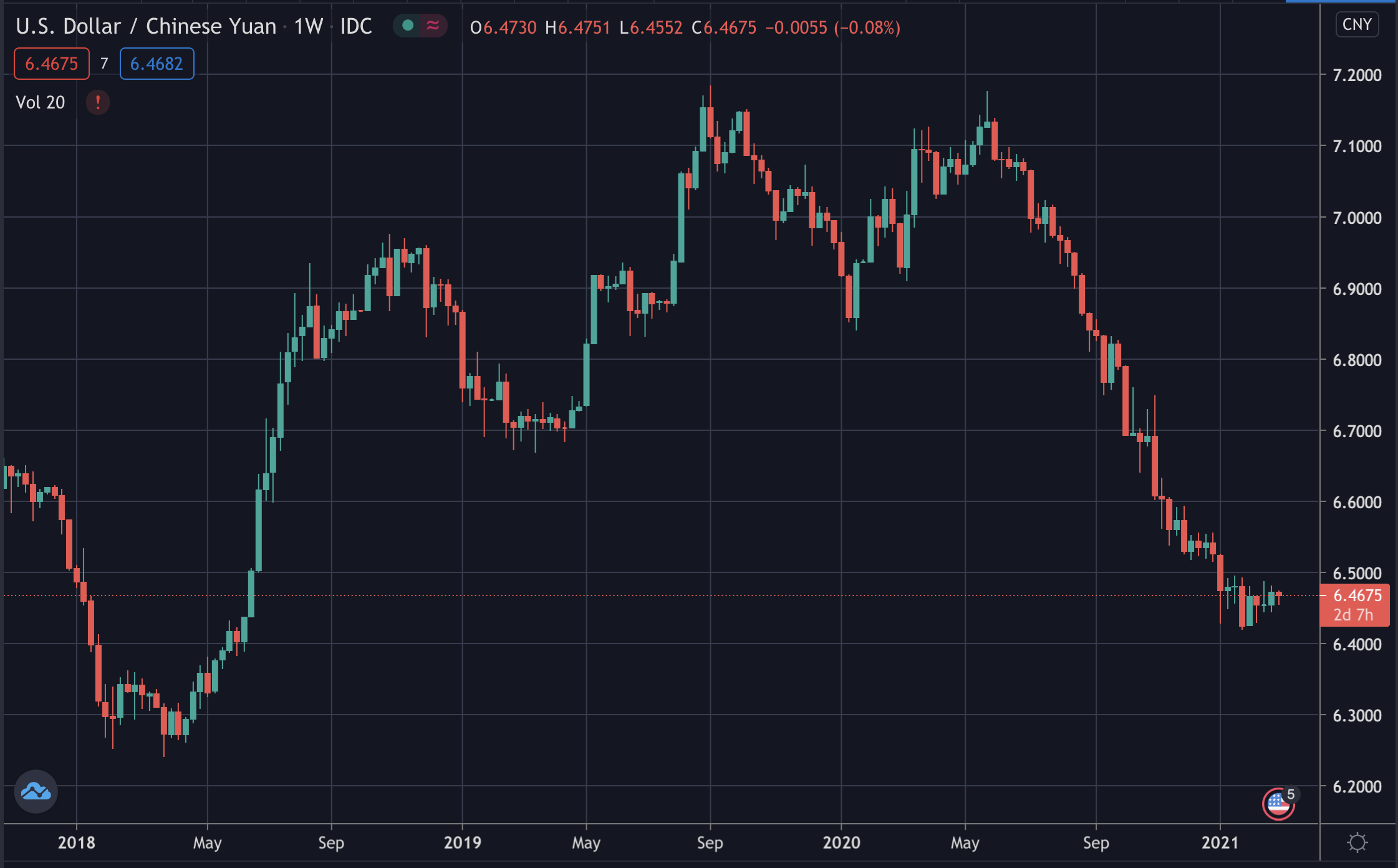Select the Vol 20 indicator label
The image size is (1398, 868).
click(41, 102)
